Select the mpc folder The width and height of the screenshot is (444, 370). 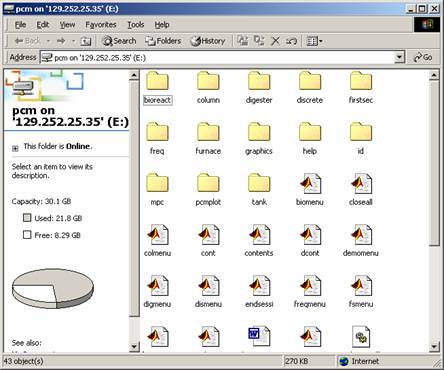pyautogui.click(x=157, y=189)
